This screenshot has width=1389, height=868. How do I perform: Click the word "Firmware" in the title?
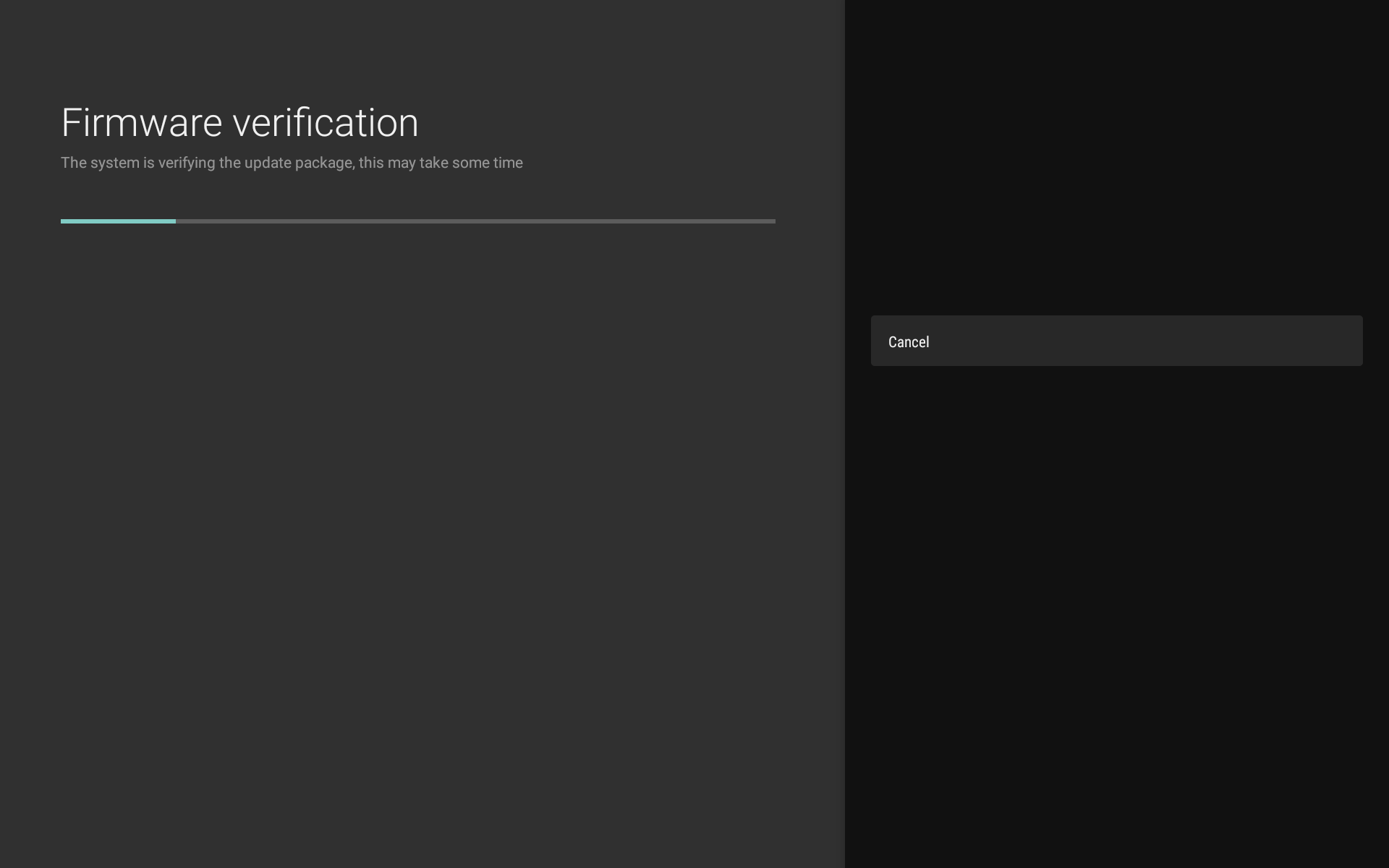point(142,122)
